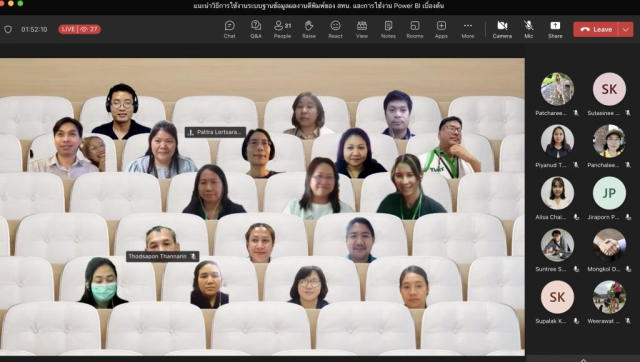
Task: Expand the Leave options arrow
Action: tap(626, 29)
